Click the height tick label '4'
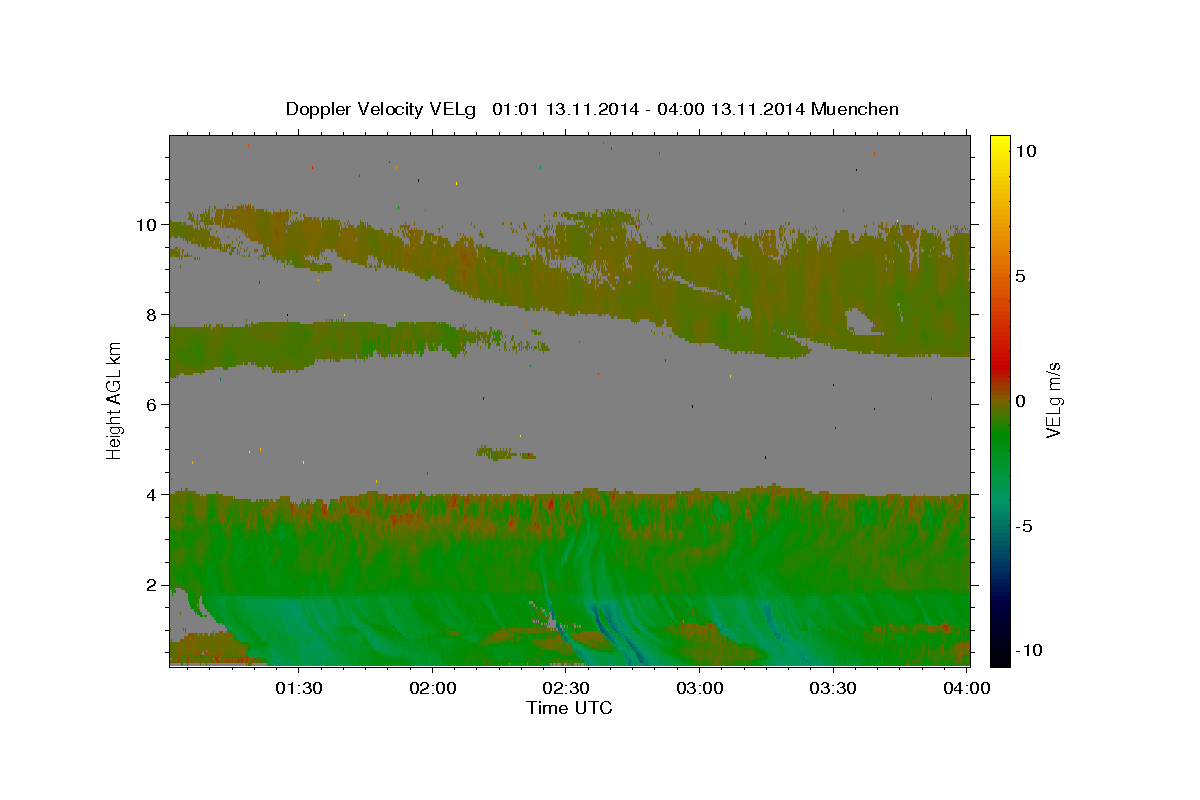The height and width of the screenshot is (800, 1200). [152, 495]
